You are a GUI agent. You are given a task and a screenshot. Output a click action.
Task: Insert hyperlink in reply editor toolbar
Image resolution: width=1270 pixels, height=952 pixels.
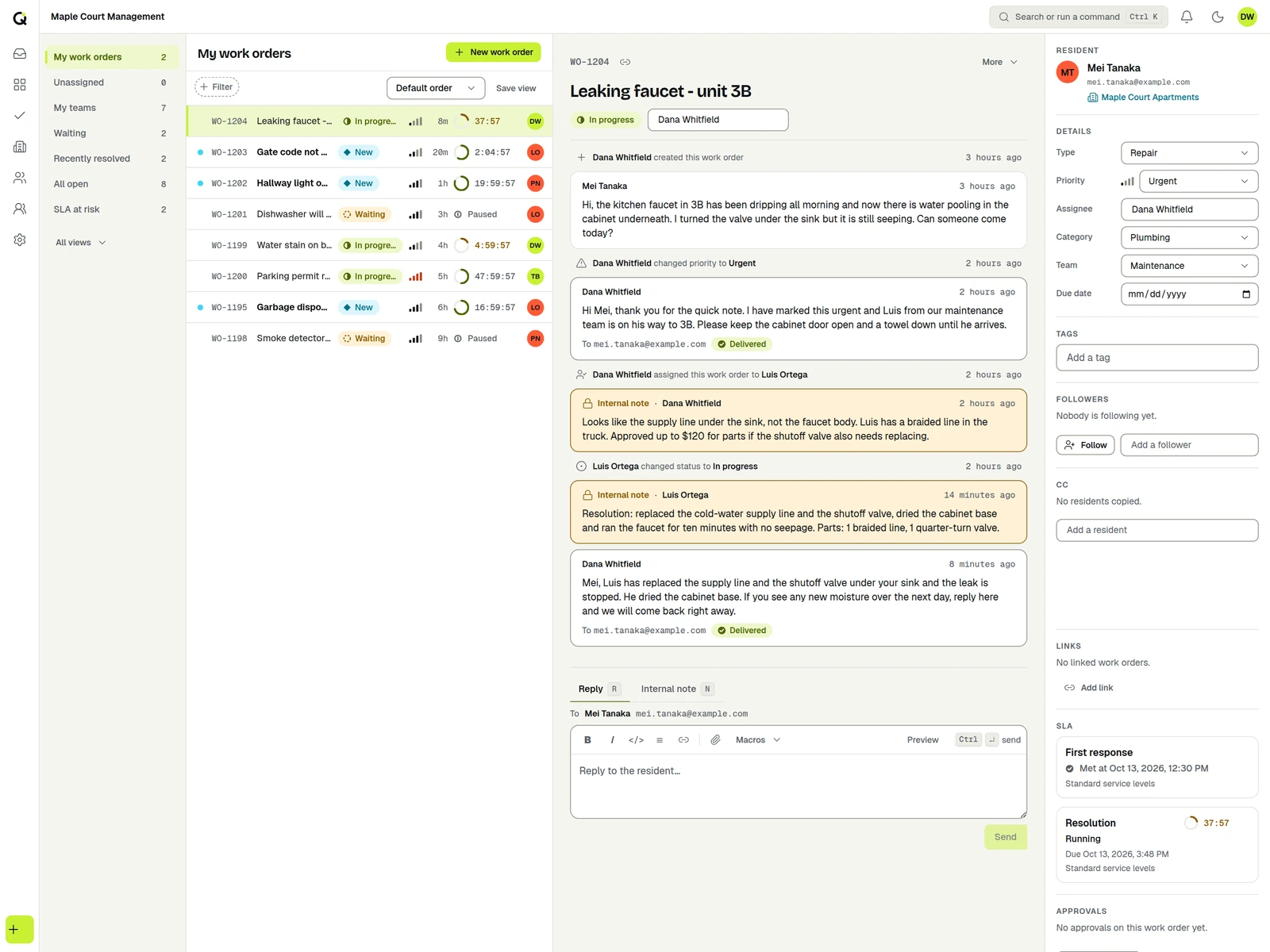pyautogui.click(x=683, y=740)
